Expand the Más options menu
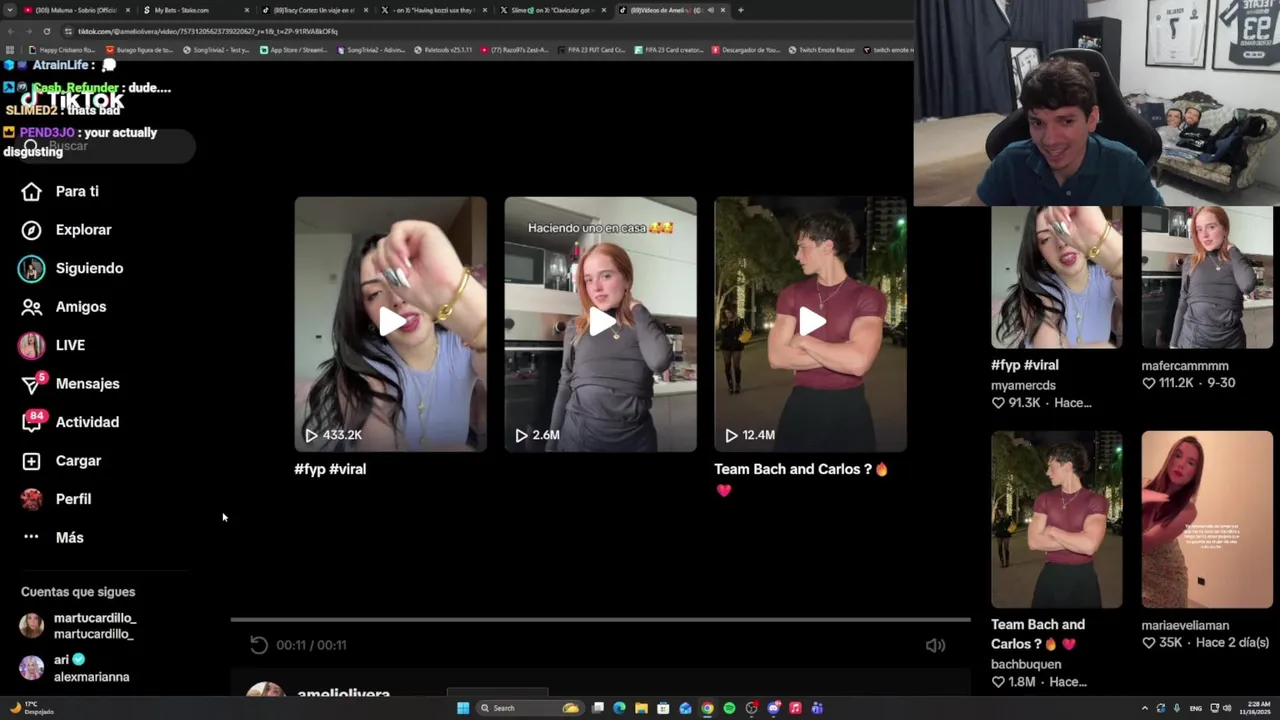The width and height of the screenshot is (1280, 720). (x=54, y=538)
